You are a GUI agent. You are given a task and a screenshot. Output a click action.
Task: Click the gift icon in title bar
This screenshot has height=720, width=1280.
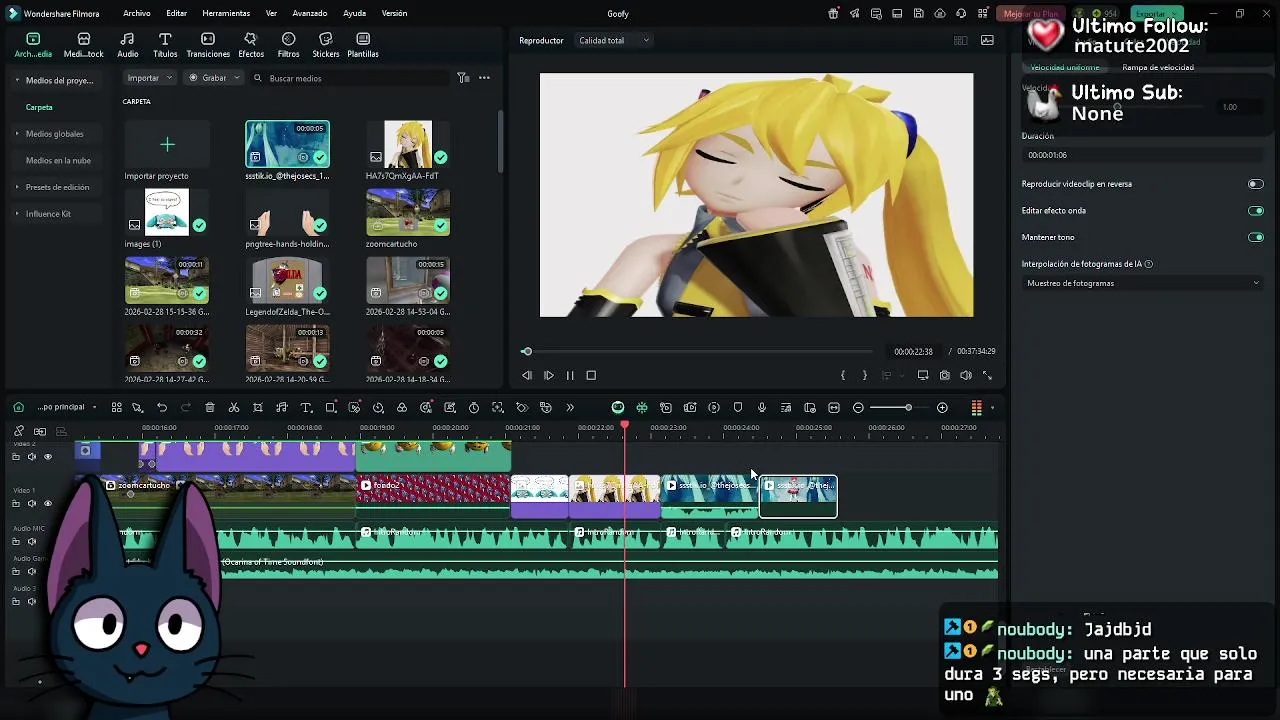tap(834, 14)
